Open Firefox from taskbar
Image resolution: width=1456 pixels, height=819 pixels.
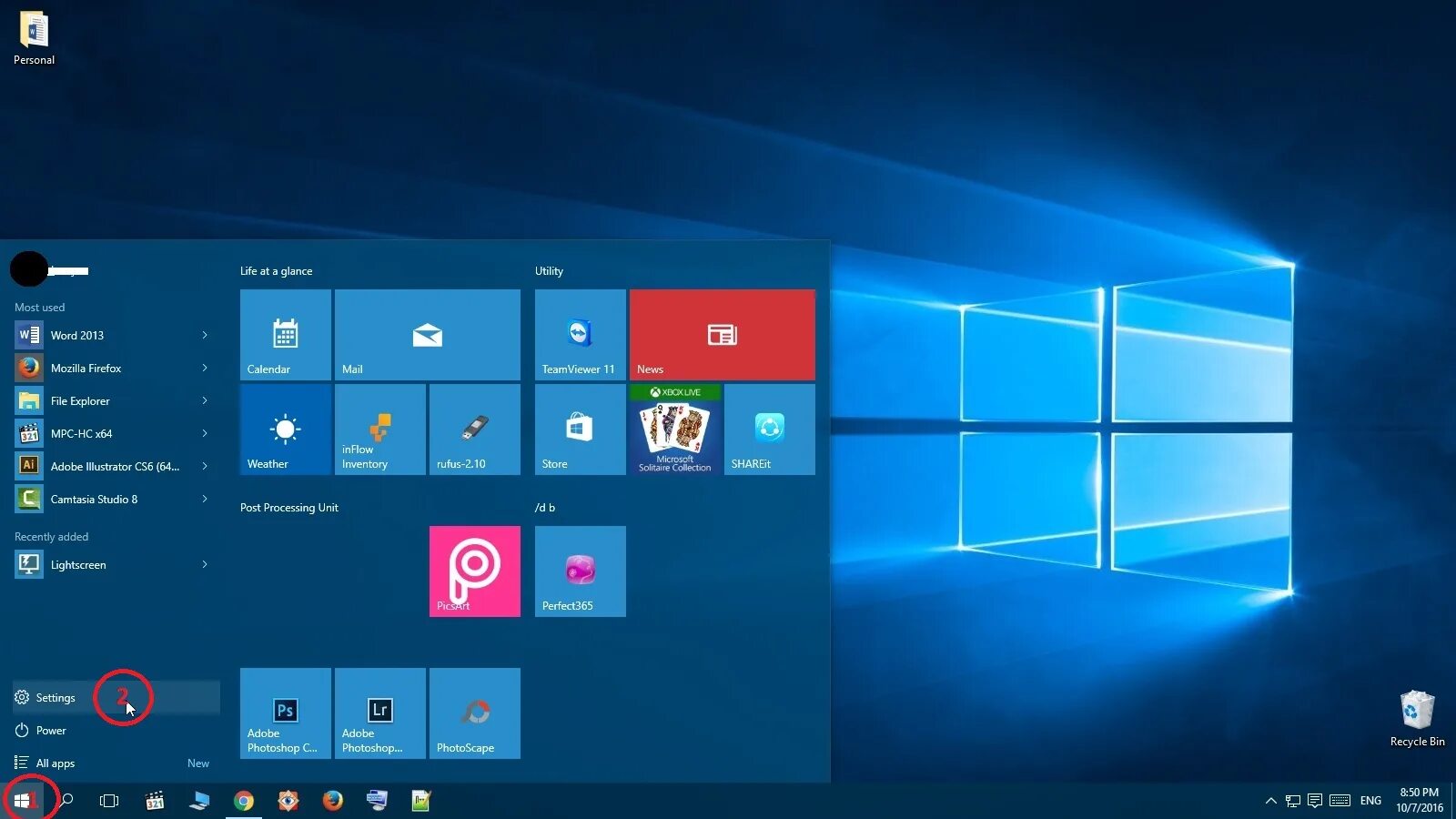(332, 801)
